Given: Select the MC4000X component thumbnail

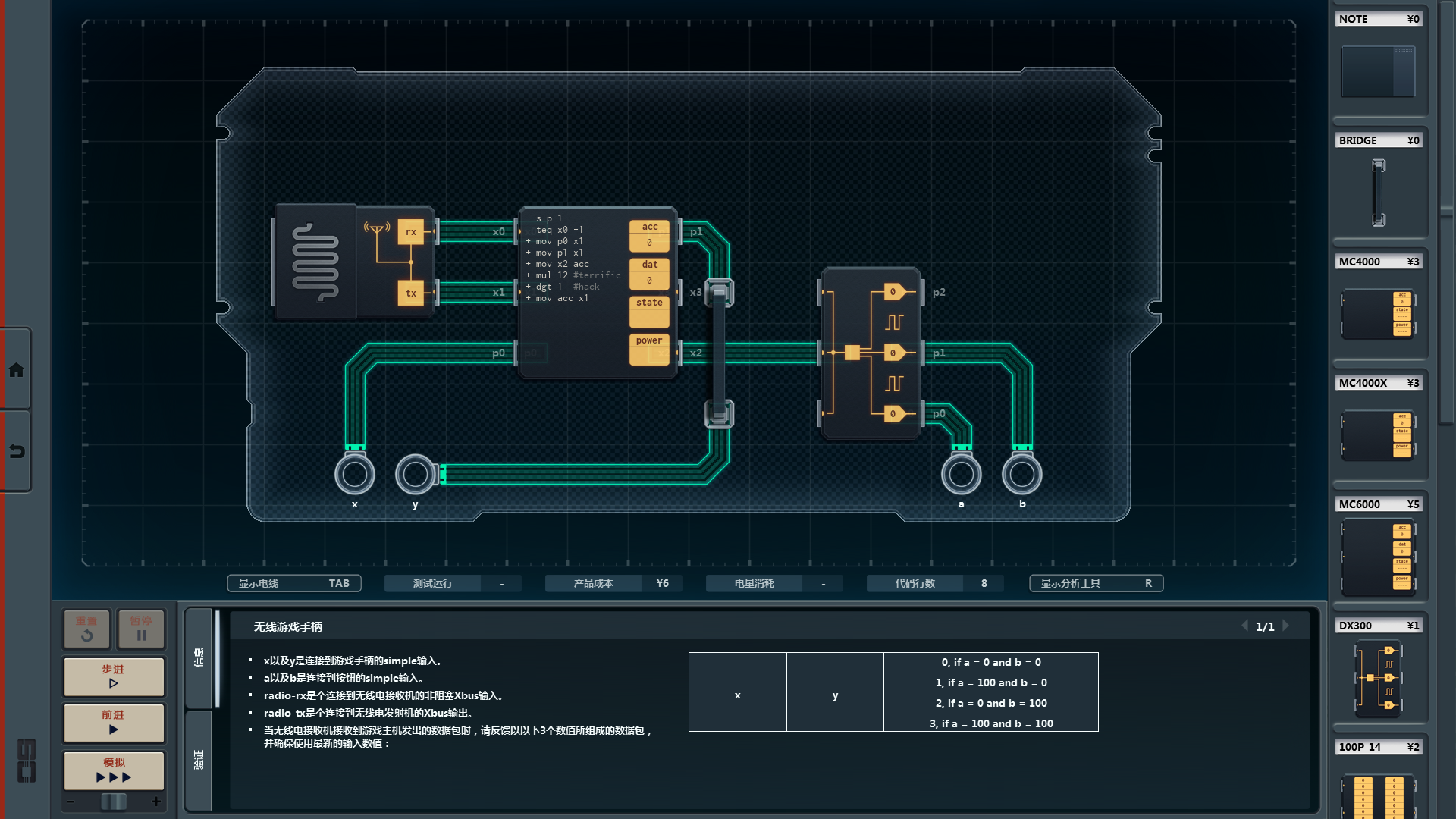Looking at the screenshot, I should point(1377,435).
